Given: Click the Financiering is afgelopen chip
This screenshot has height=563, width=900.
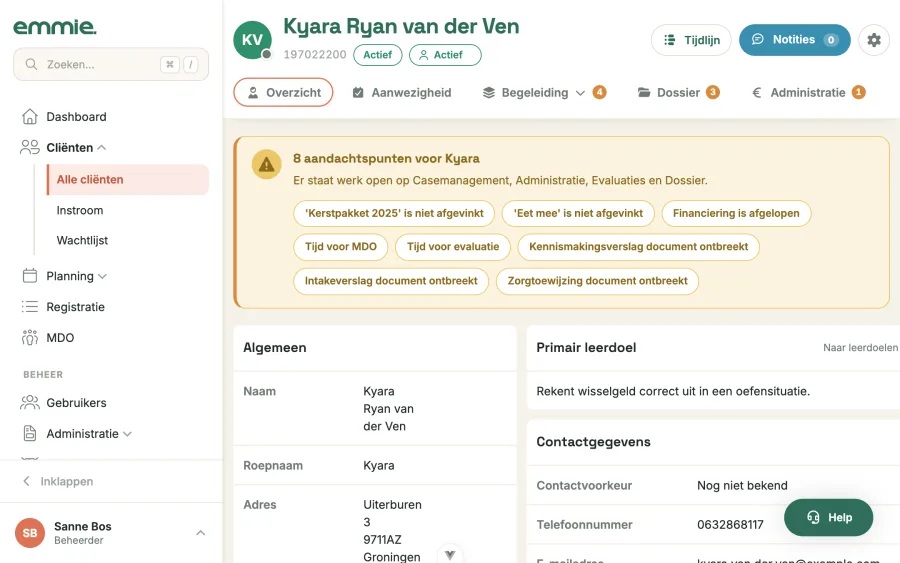Looking at the screenshot, I should click(736, 213).
